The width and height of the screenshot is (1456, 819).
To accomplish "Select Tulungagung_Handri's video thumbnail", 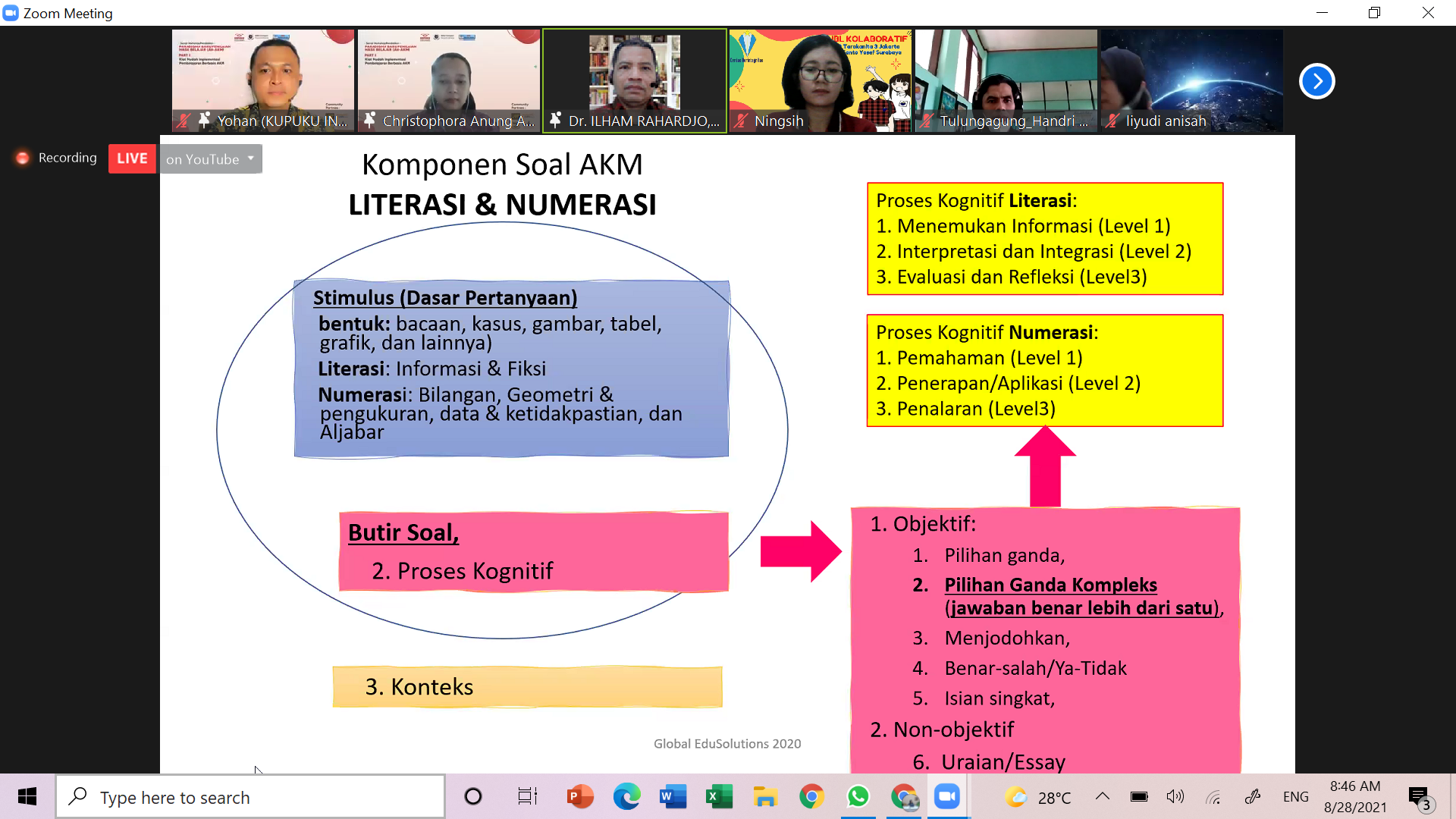I will 1006,81.
